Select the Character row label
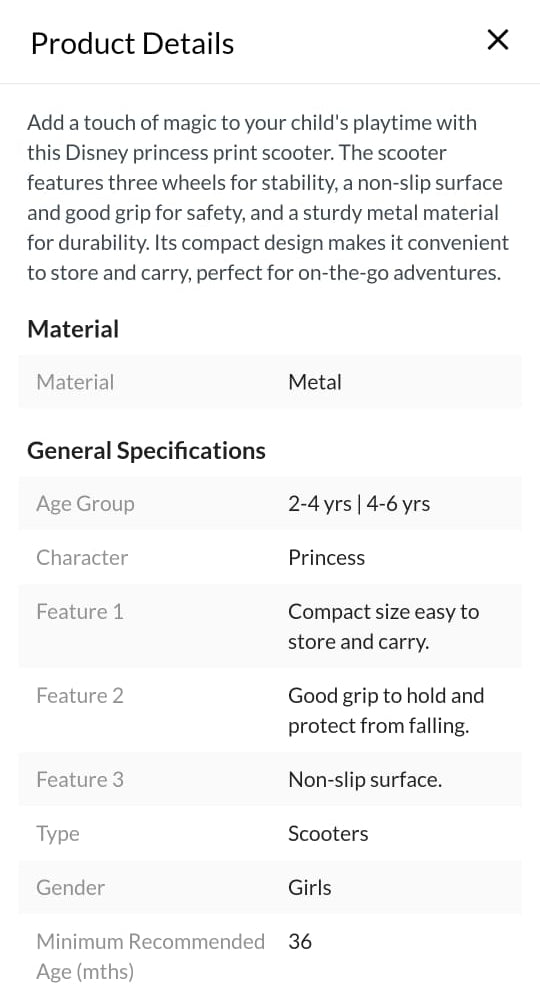The height and width of the screenshot is (995, 540). [82, 557]
